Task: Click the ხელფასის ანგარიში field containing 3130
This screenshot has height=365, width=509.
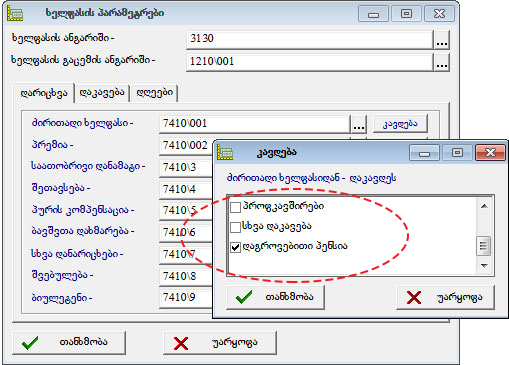Action: (309, 39)
